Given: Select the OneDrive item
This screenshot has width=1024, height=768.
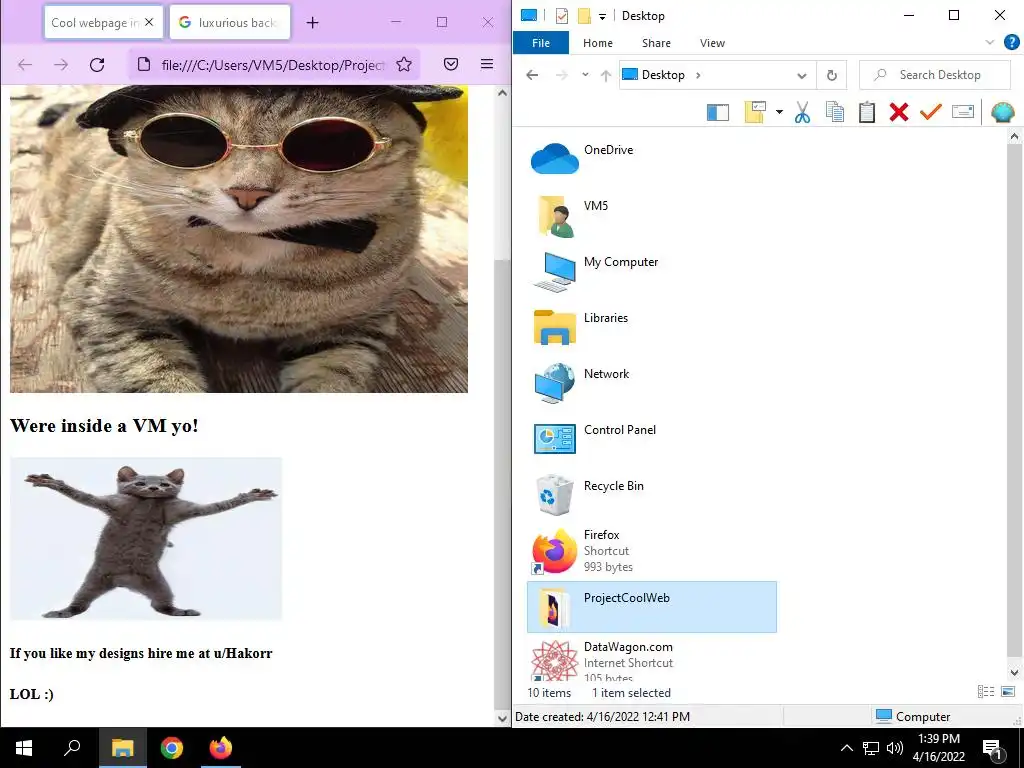Looking at the screenshot, I should (x=652, y=159).
